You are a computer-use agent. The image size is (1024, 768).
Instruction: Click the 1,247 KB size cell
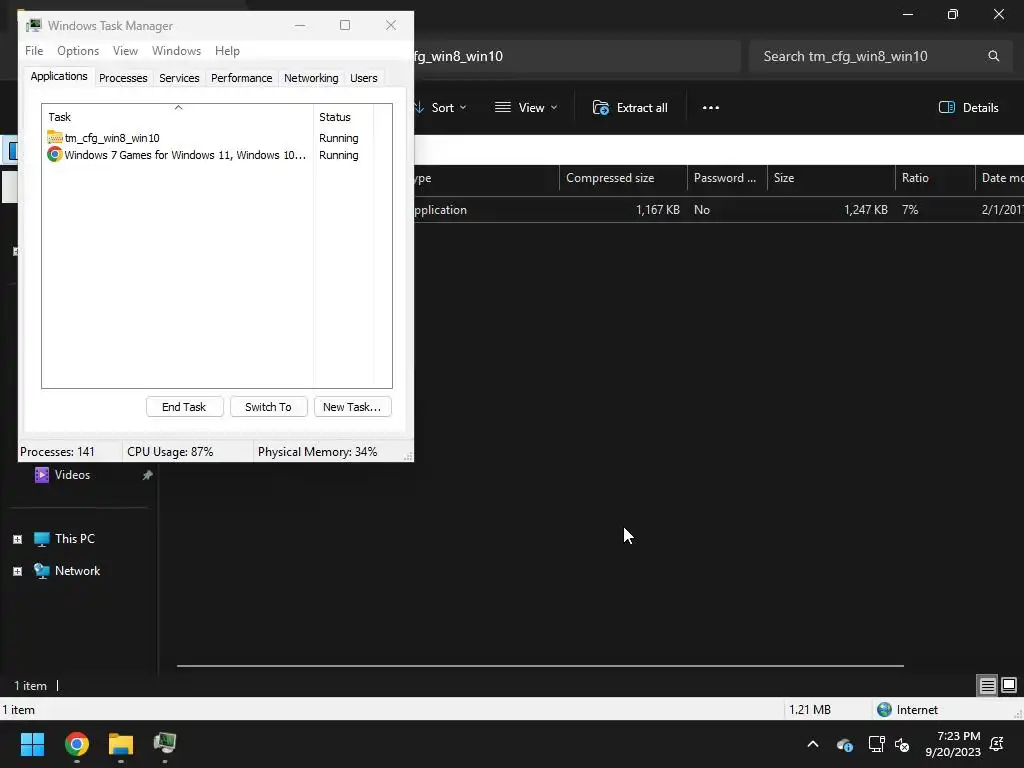tap(865, 210)
